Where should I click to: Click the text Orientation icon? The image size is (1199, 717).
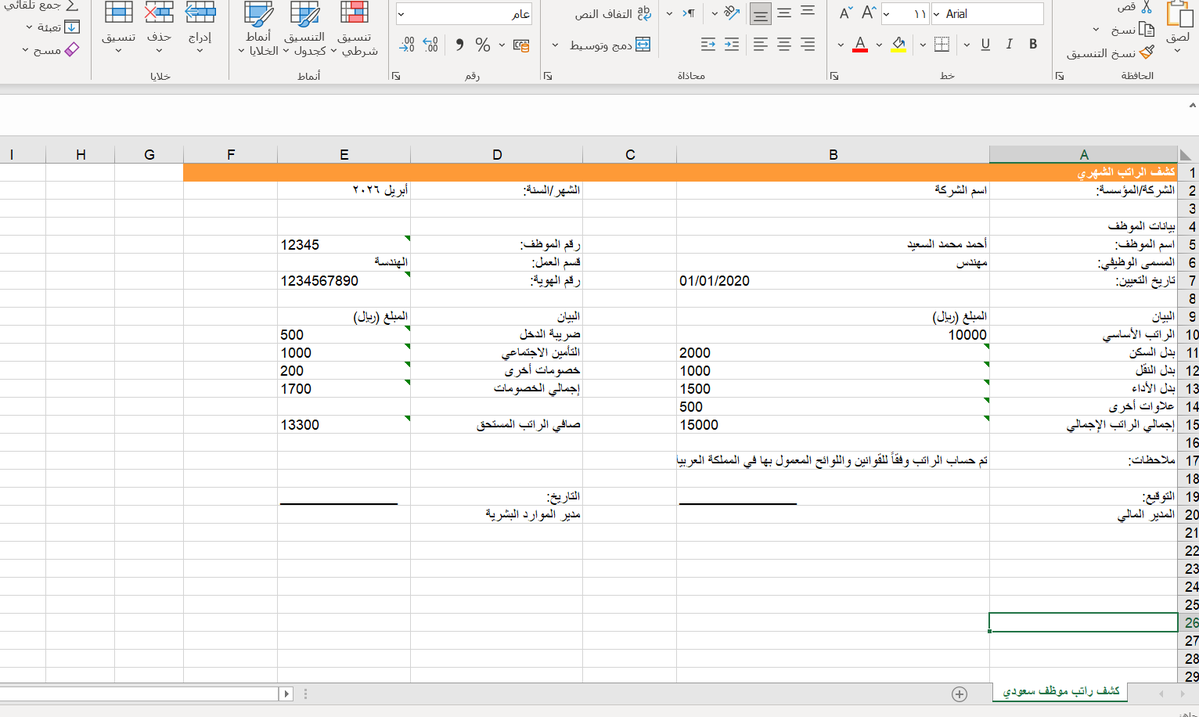pos(732,13)
